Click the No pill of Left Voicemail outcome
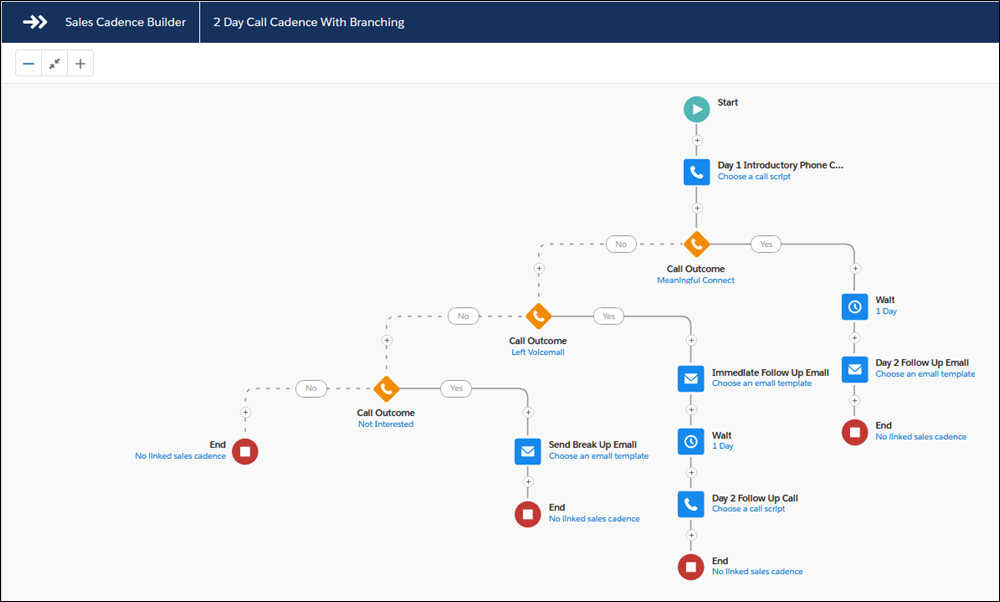Viewport: 1000px width, 602px height. pos(464,316)
